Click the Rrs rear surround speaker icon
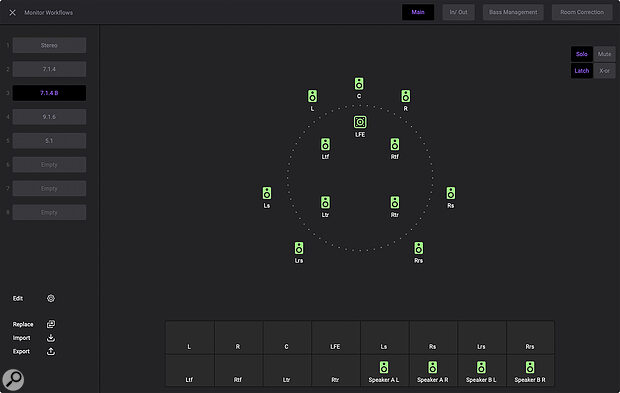620x393 pixels. point(419,248)
